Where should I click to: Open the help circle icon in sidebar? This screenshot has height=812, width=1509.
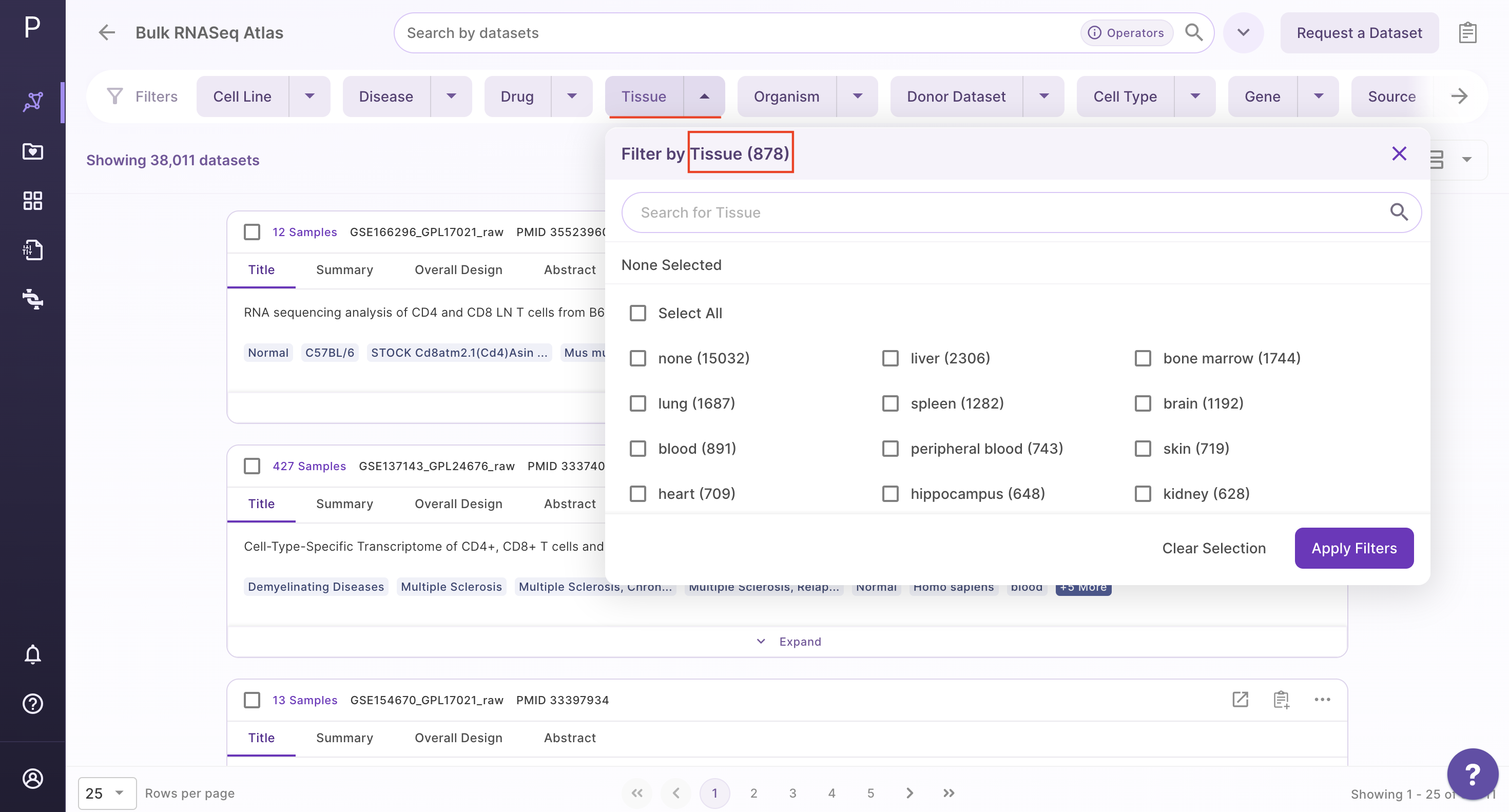[32, 704]
